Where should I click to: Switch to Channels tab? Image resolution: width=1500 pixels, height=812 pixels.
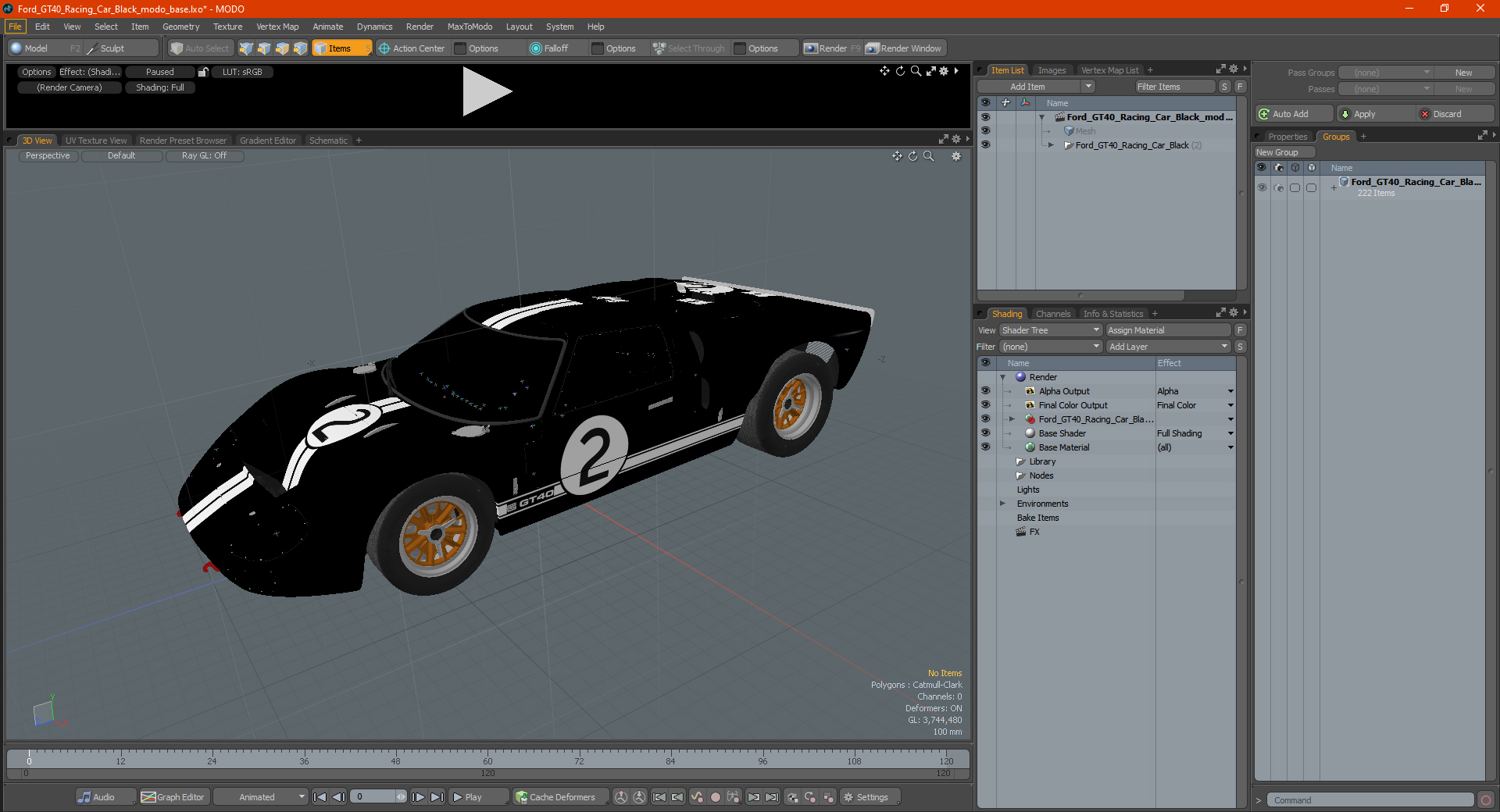(x=1053, y=314)
